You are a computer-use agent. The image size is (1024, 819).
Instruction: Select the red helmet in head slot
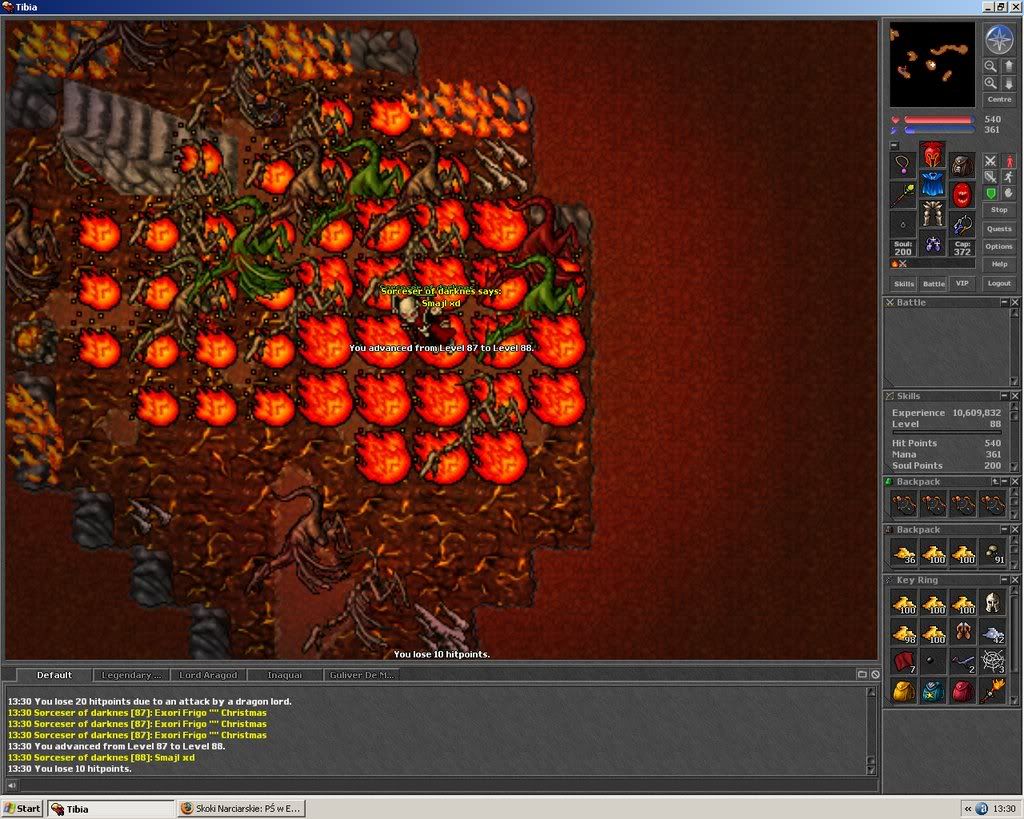pyautogui.click(x=933, y=154)
